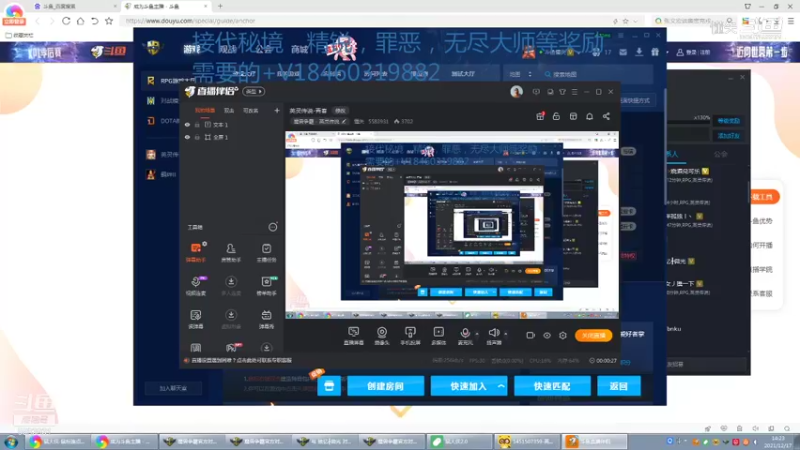The width and height of the screenshot is (800, 450).
Task: Expand the speaker options arrow
Action: (506, 334)
